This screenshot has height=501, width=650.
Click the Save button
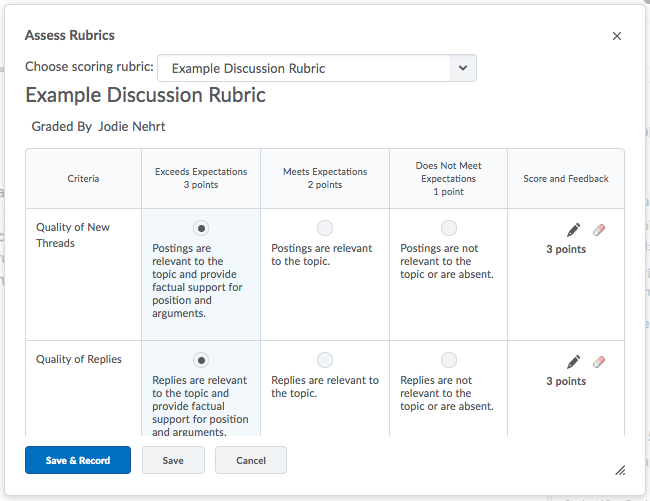coord(173,460)
